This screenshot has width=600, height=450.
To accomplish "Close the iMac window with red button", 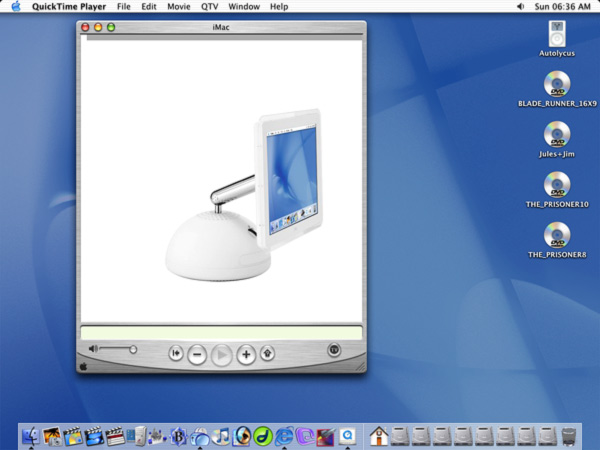I will pyautogui.click(x=85, y=27).
